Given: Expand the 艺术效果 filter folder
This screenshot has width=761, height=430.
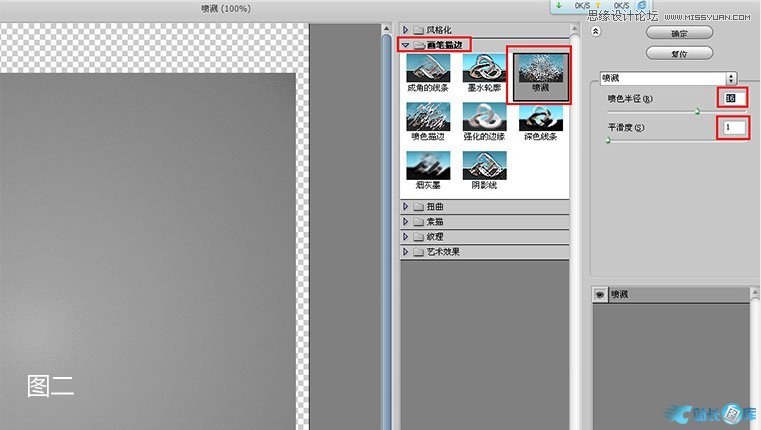Looking at the screenshot, I should tap(406, 252).
